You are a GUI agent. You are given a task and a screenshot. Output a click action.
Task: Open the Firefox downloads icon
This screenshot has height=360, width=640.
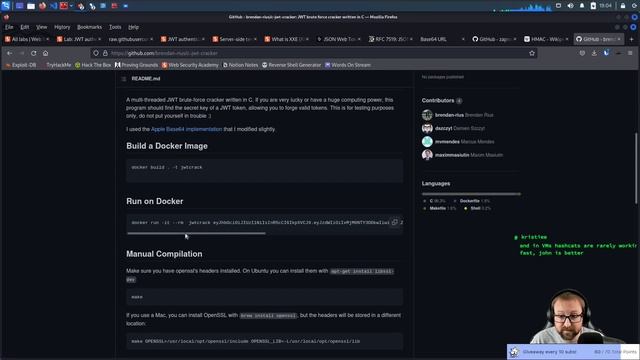coord(594,53)
